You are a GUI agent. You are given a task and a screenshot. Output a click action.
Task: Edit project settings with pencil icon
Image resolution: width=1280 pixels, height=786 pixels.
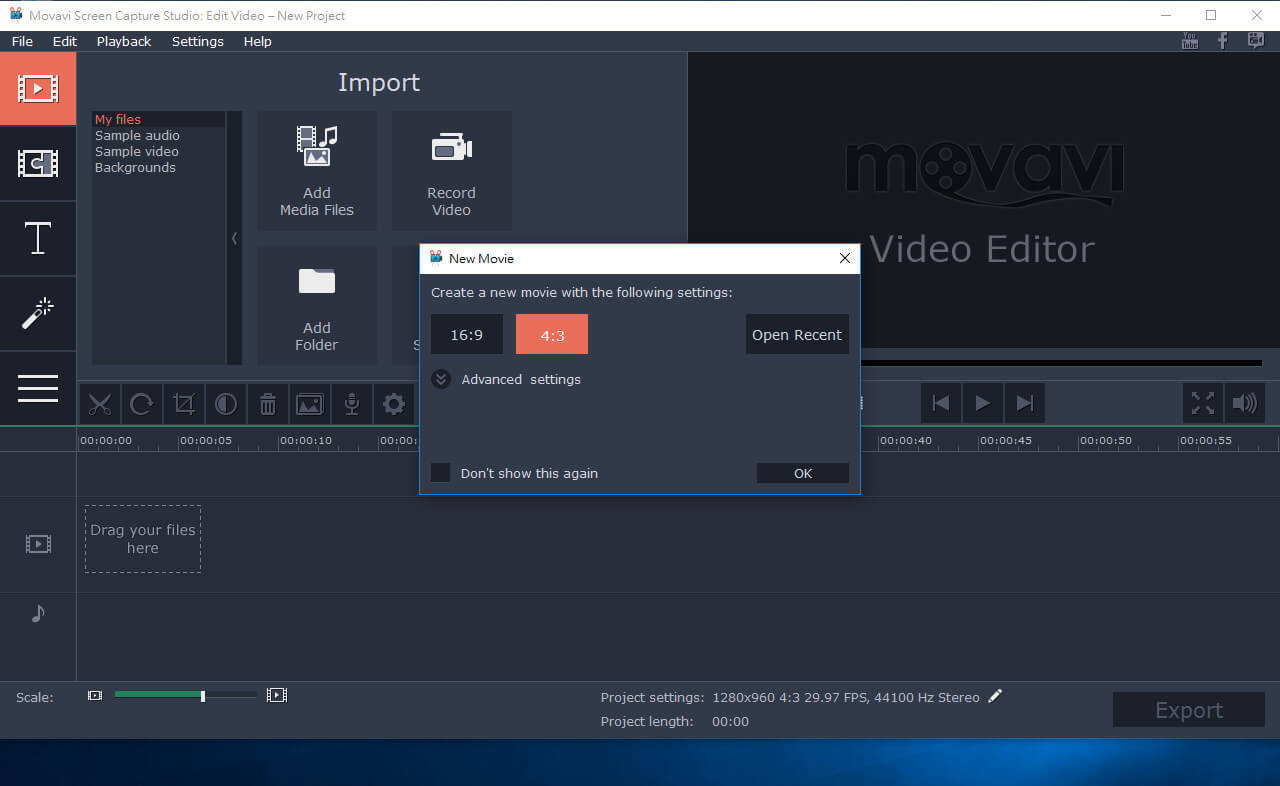(995, 697)
